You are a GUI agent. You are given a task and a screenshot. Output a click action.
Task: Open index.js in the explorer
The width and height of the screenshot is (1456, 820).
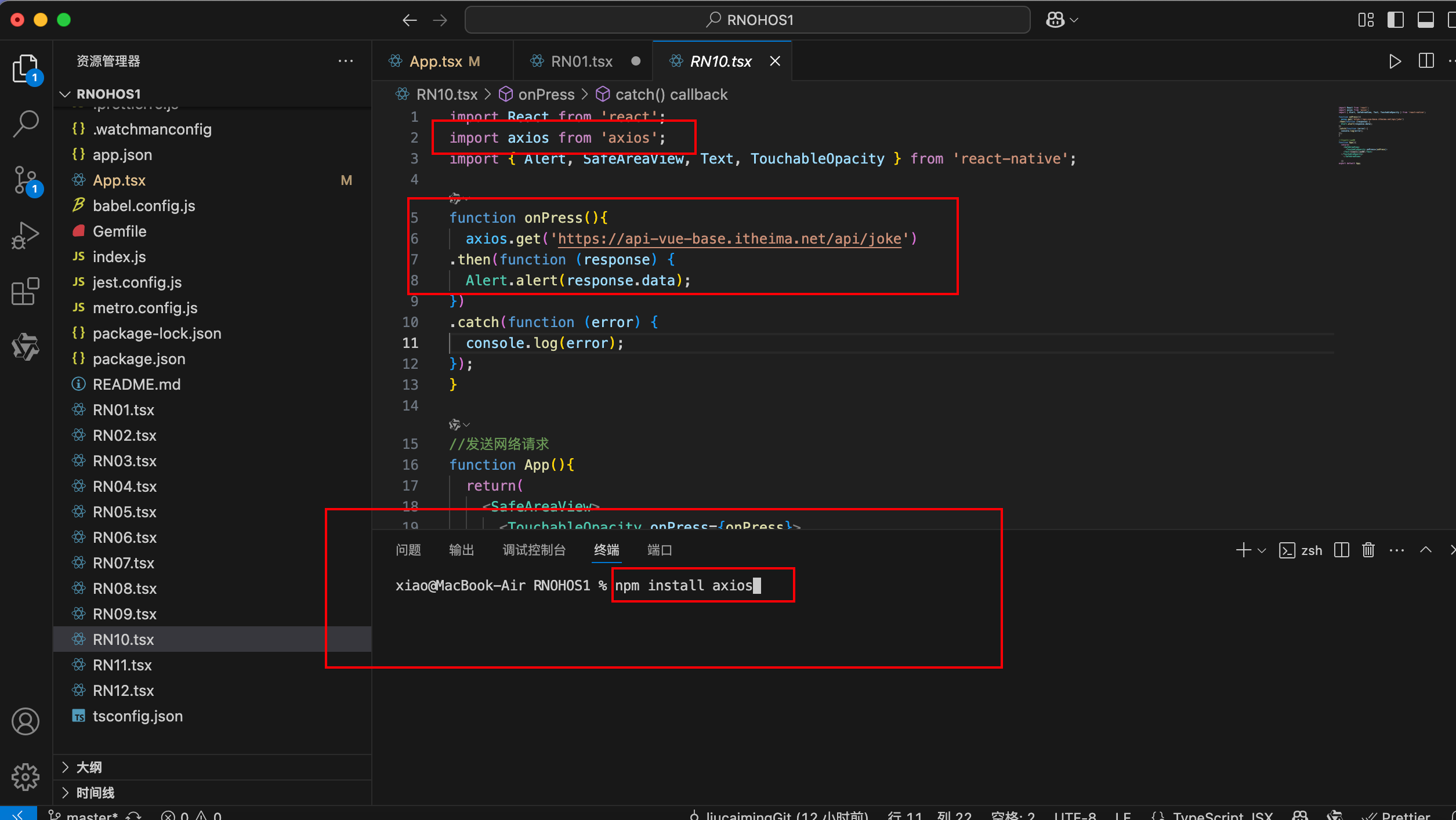point(212,256)
